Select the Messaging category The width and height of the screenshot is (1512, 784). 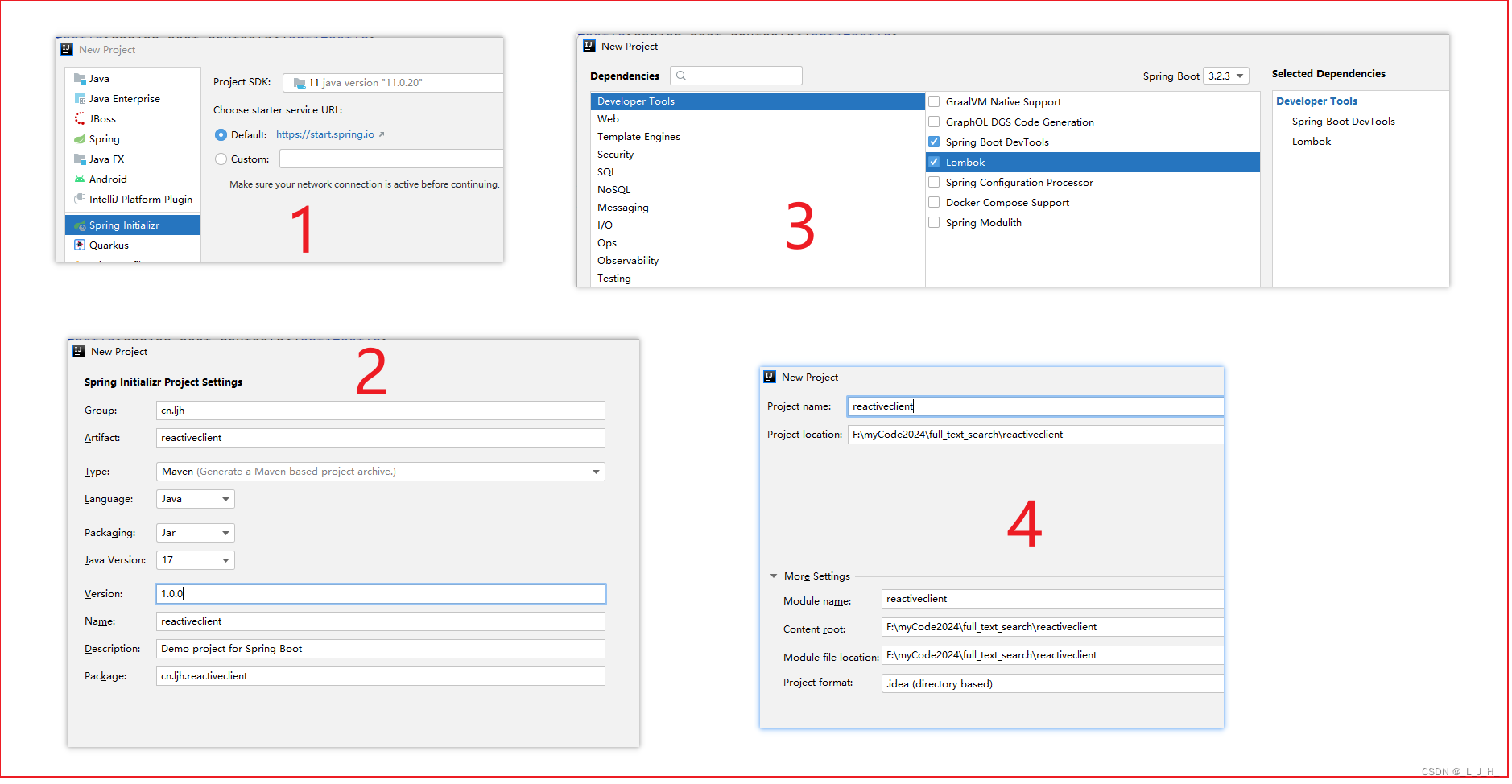point(758,208)
